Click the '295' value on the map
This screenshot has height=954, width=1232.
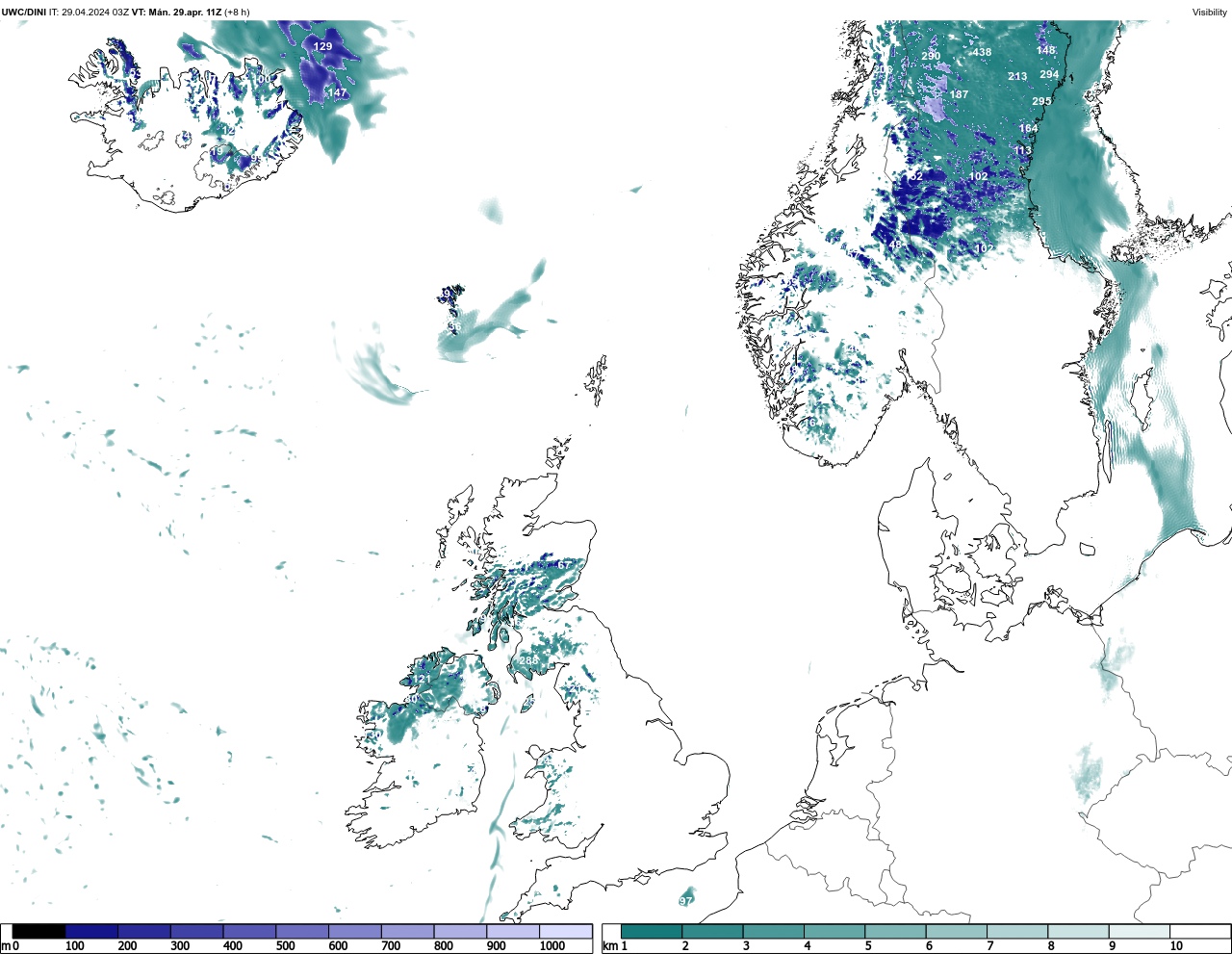coord(1041,101)
